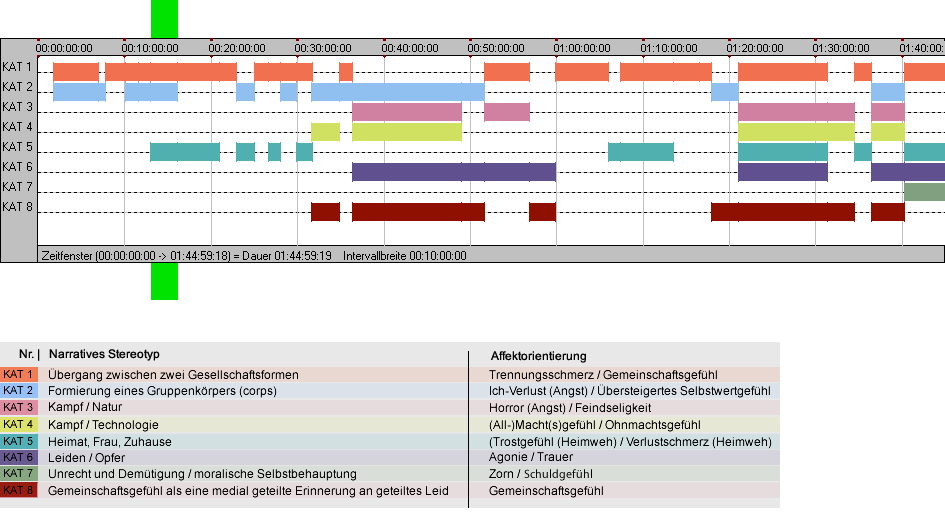Viewport: 945px width, 530px height.
Task: Select the green segment on the KAT 7 track
Action: [x=924, y=192]
